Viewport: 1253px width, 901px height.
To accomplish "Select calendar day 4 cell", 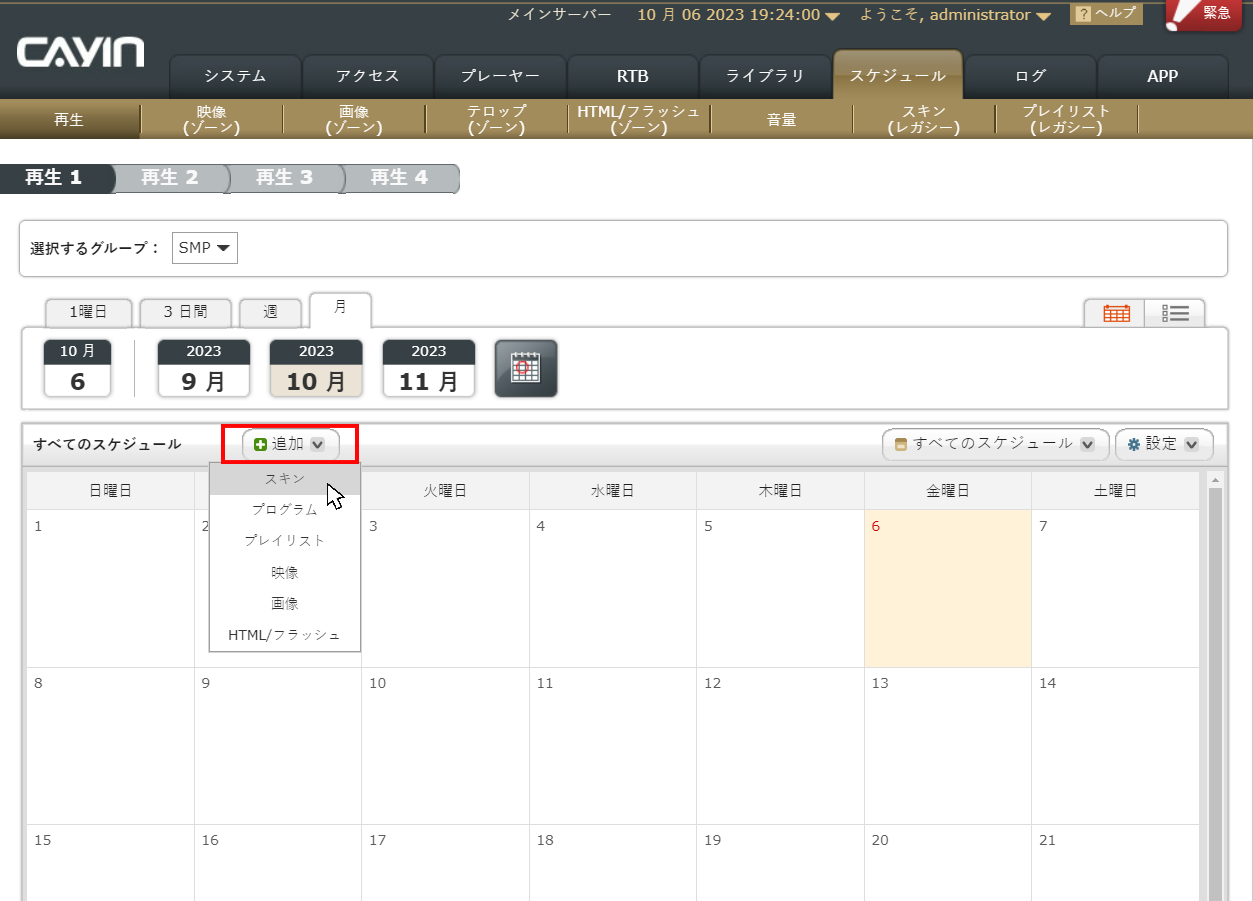I will pos(613,588).
